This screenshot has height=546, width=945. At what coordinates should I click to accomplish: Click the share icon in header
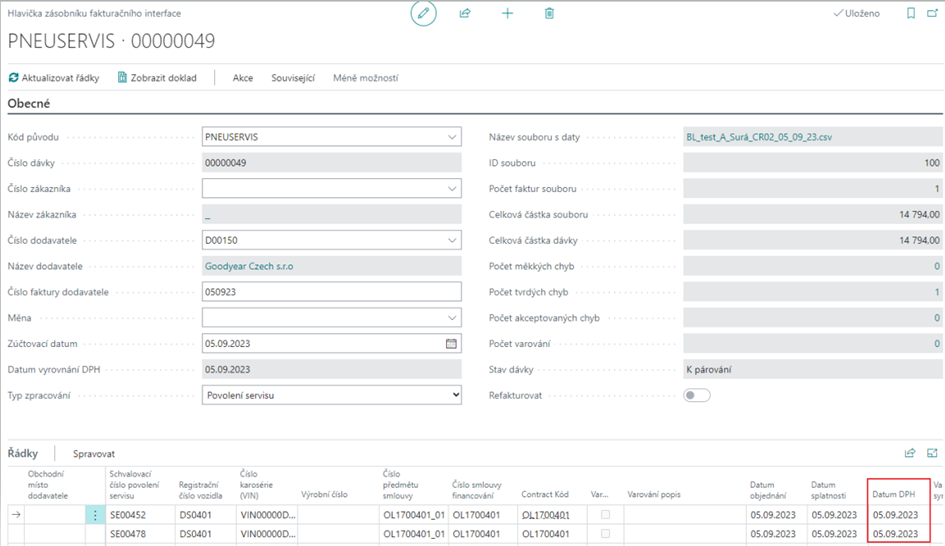[465, 13]
